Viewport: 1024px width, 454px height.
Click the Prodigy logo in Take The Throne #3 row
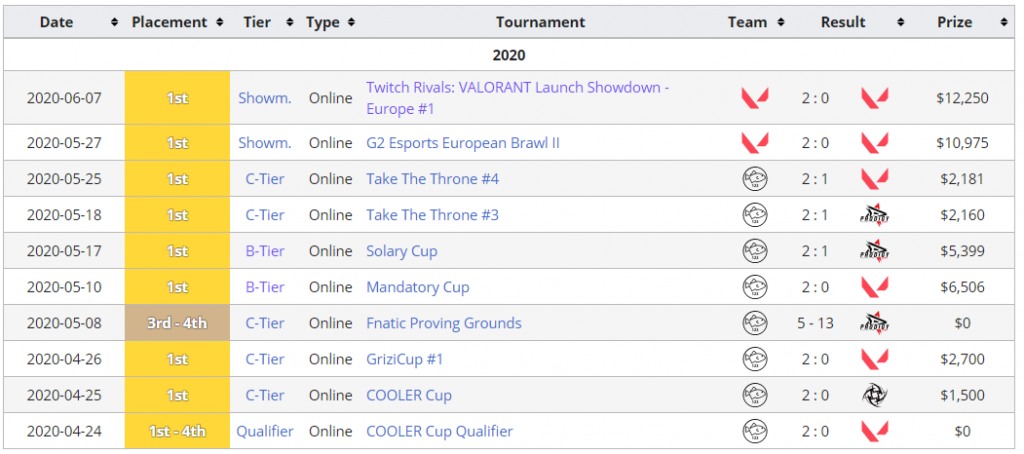pyautogui.click(x=874, y=215)
